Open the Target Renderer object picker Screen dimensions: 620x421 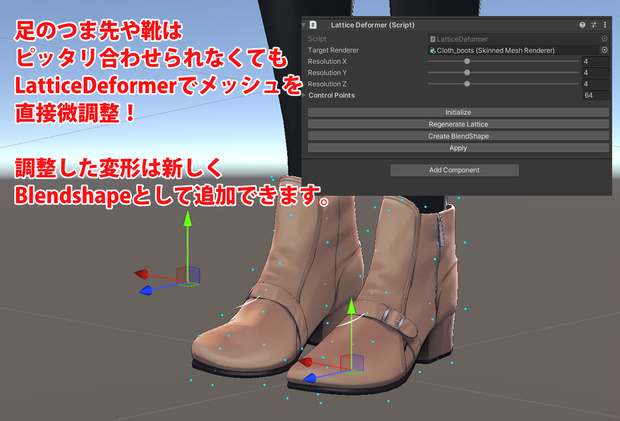click(x=604, y=50)
